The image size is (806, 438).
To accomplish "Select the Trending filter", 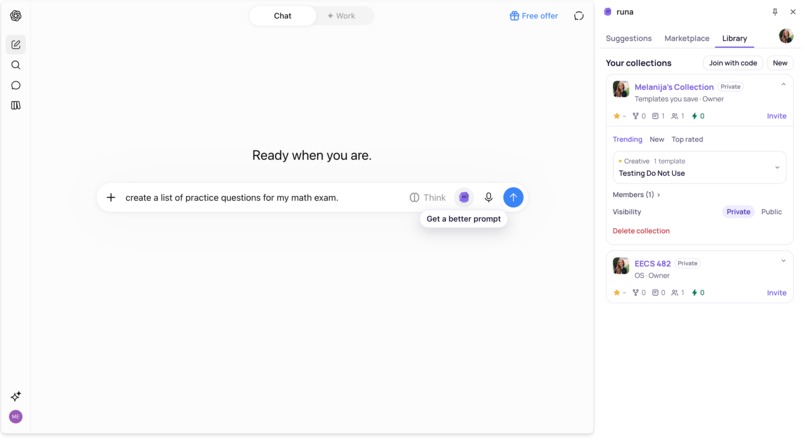I will tap(627, 139).
